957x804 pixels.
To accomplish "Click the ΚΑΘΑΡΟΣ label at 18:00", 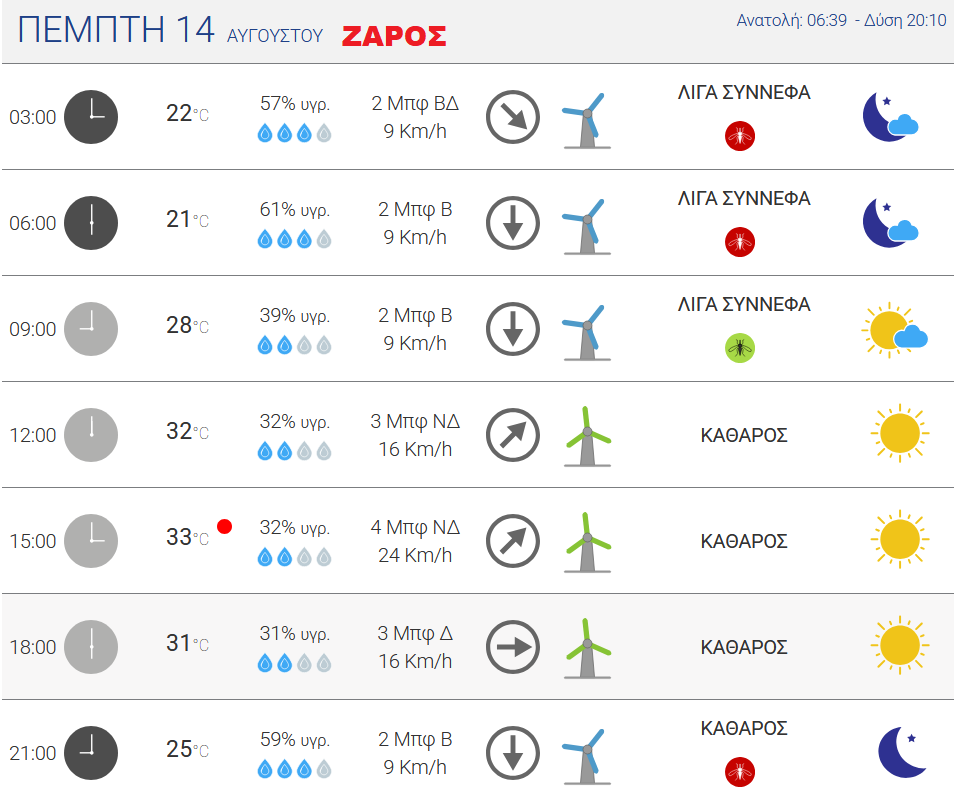I will coord(744,647).
